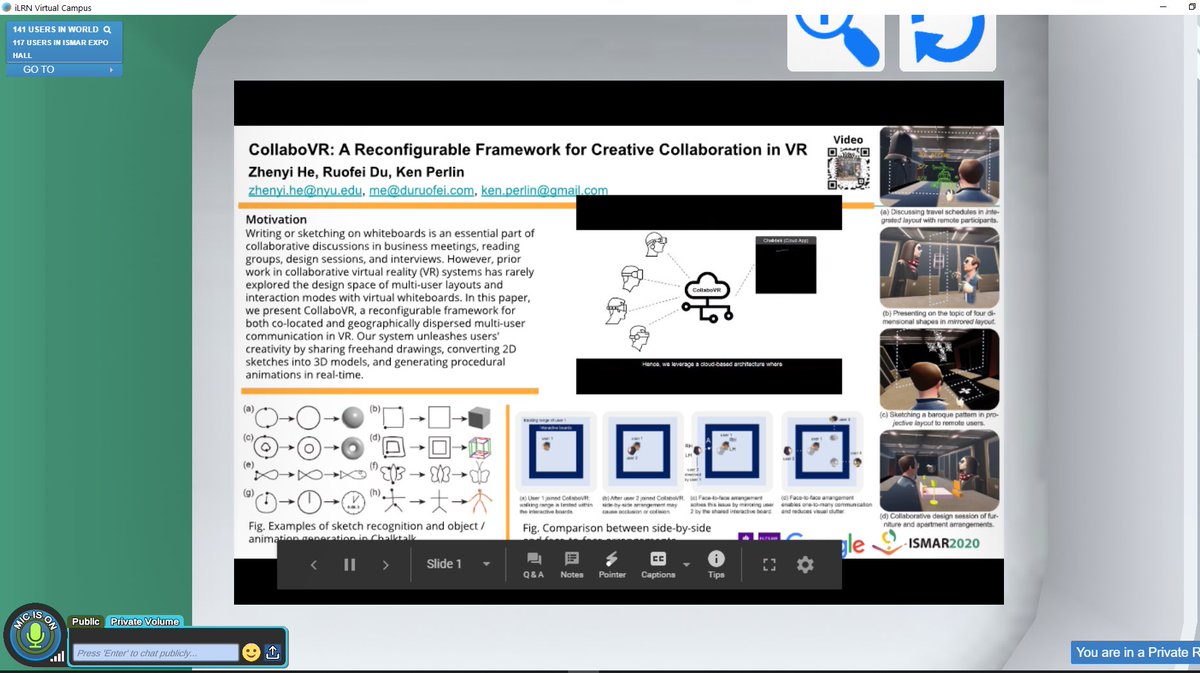This screenshot has height=673, width=1200.
Task: Advance to the next slide
Action: (x=386, y=565)
